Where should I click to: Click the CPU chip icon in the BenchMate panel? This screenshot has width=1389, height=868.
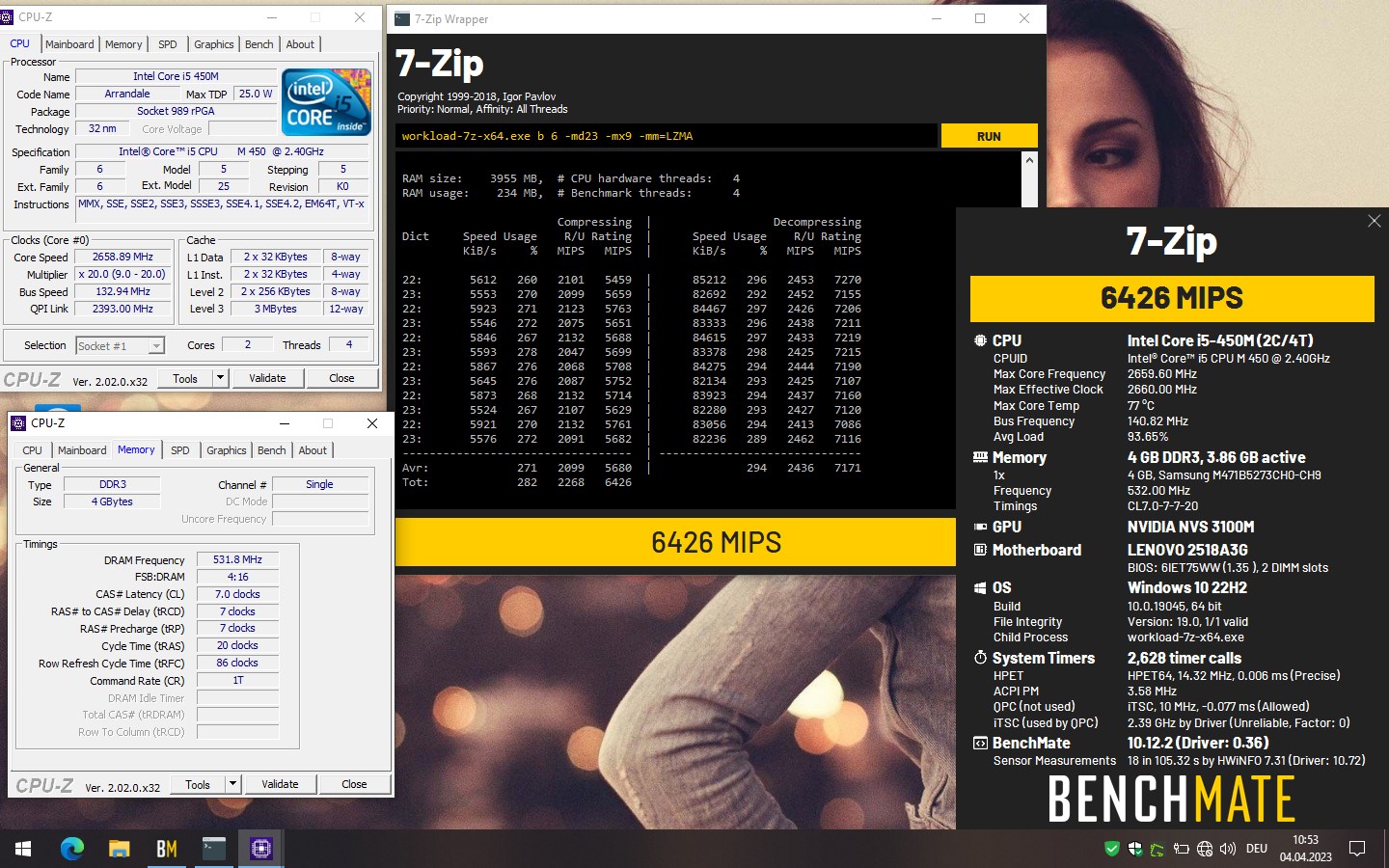(980, 340)
